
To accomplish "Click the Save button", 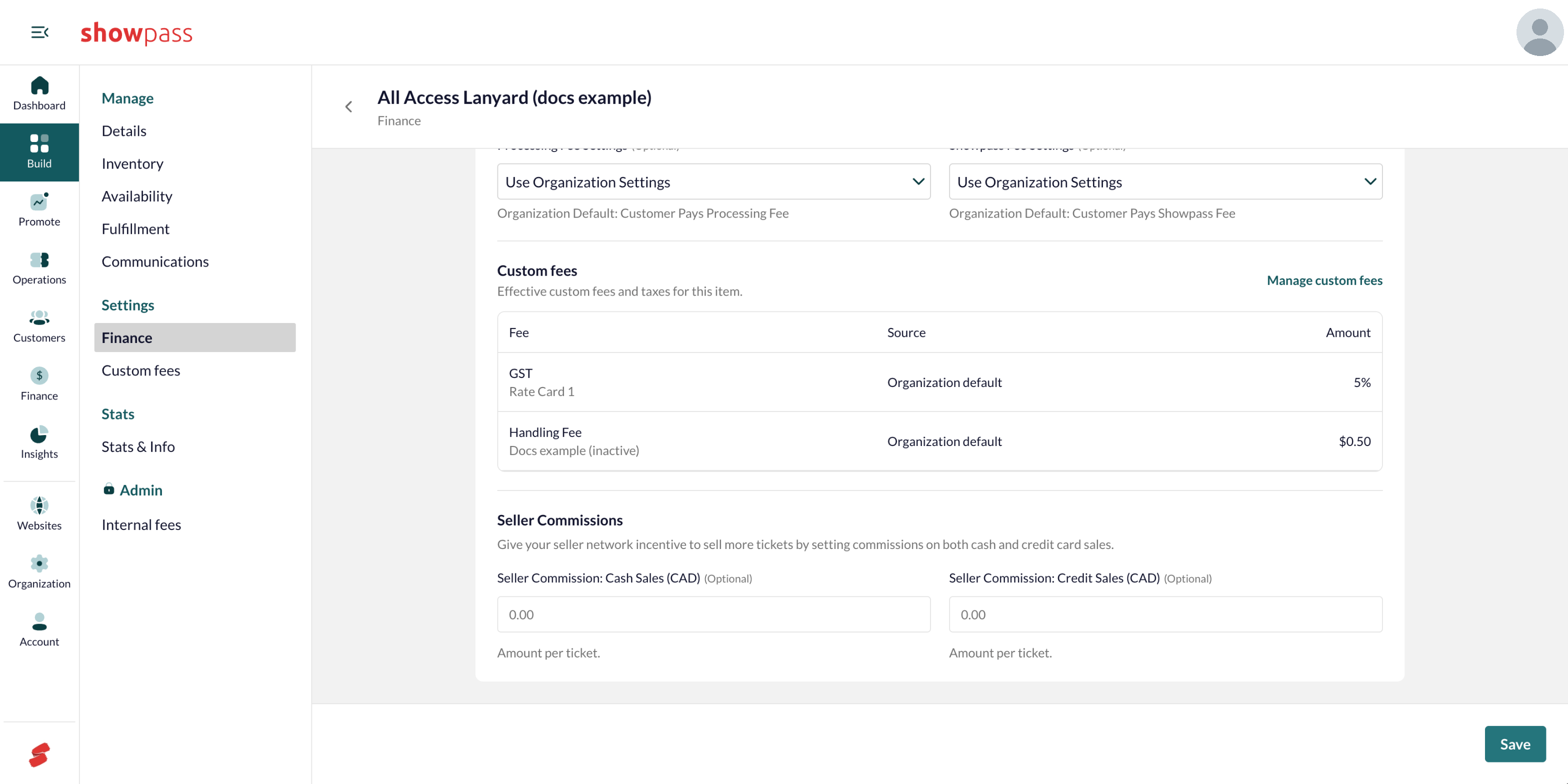I will click(x=1515, y=744).
